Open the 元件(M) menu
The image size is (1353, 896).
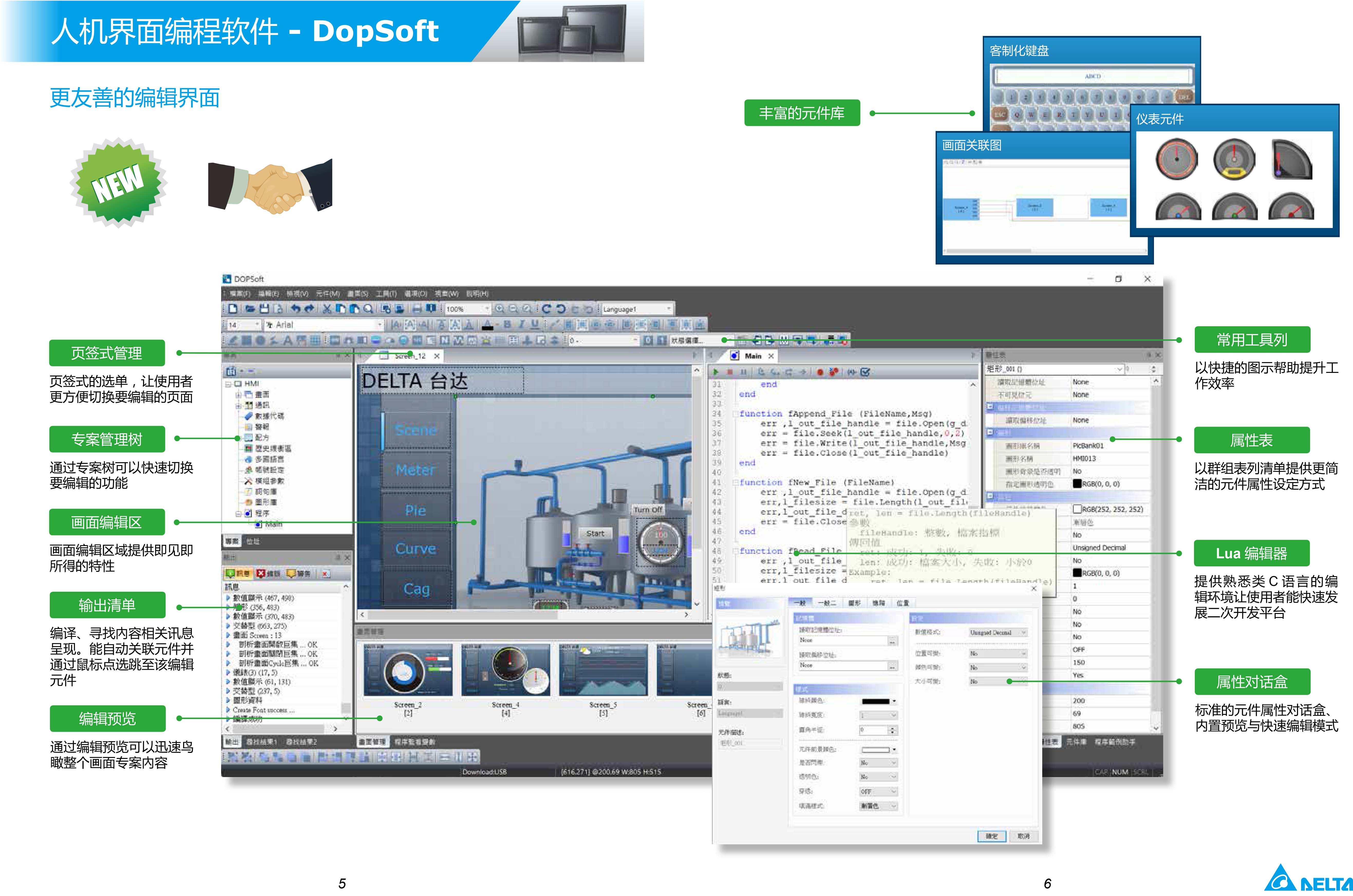(327, 294)
